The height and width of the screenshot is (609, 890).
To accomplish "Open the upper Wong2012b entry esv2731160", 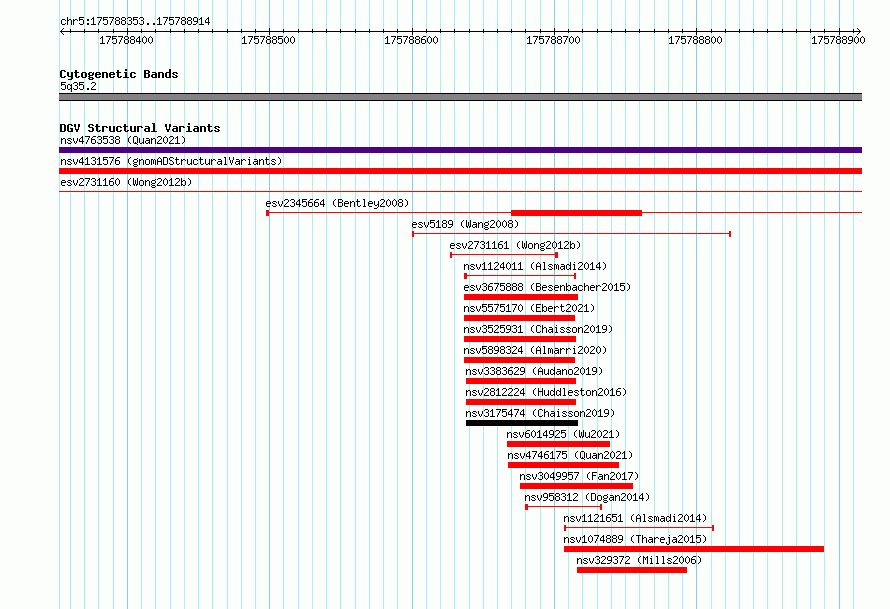I will [x=126, y=182].
